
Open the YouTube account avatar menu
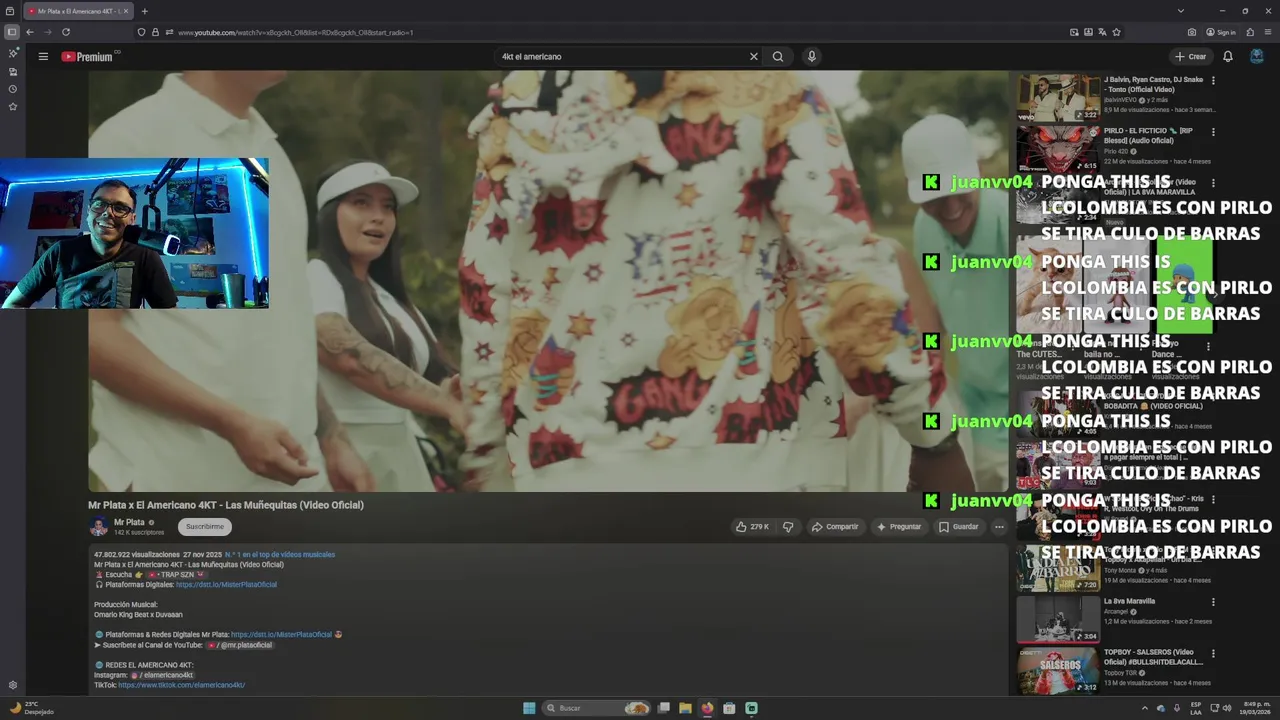click(1257, 57)
